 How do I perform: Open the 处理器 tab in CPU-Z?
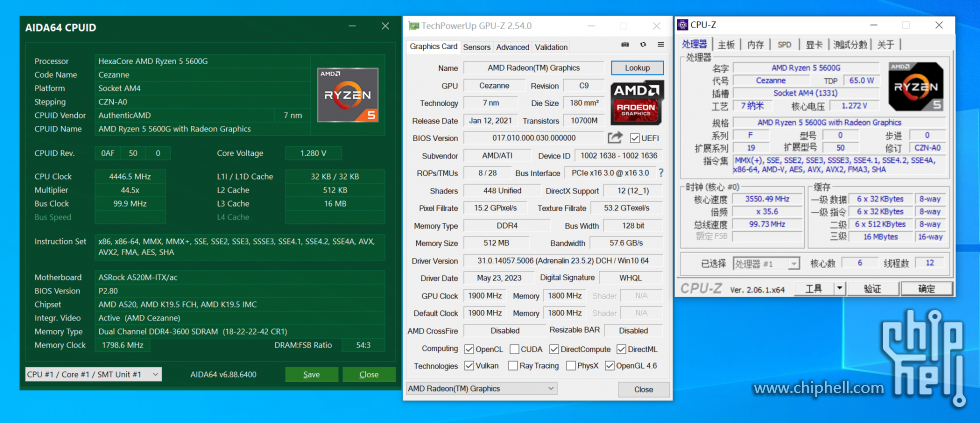pos(695,44)
